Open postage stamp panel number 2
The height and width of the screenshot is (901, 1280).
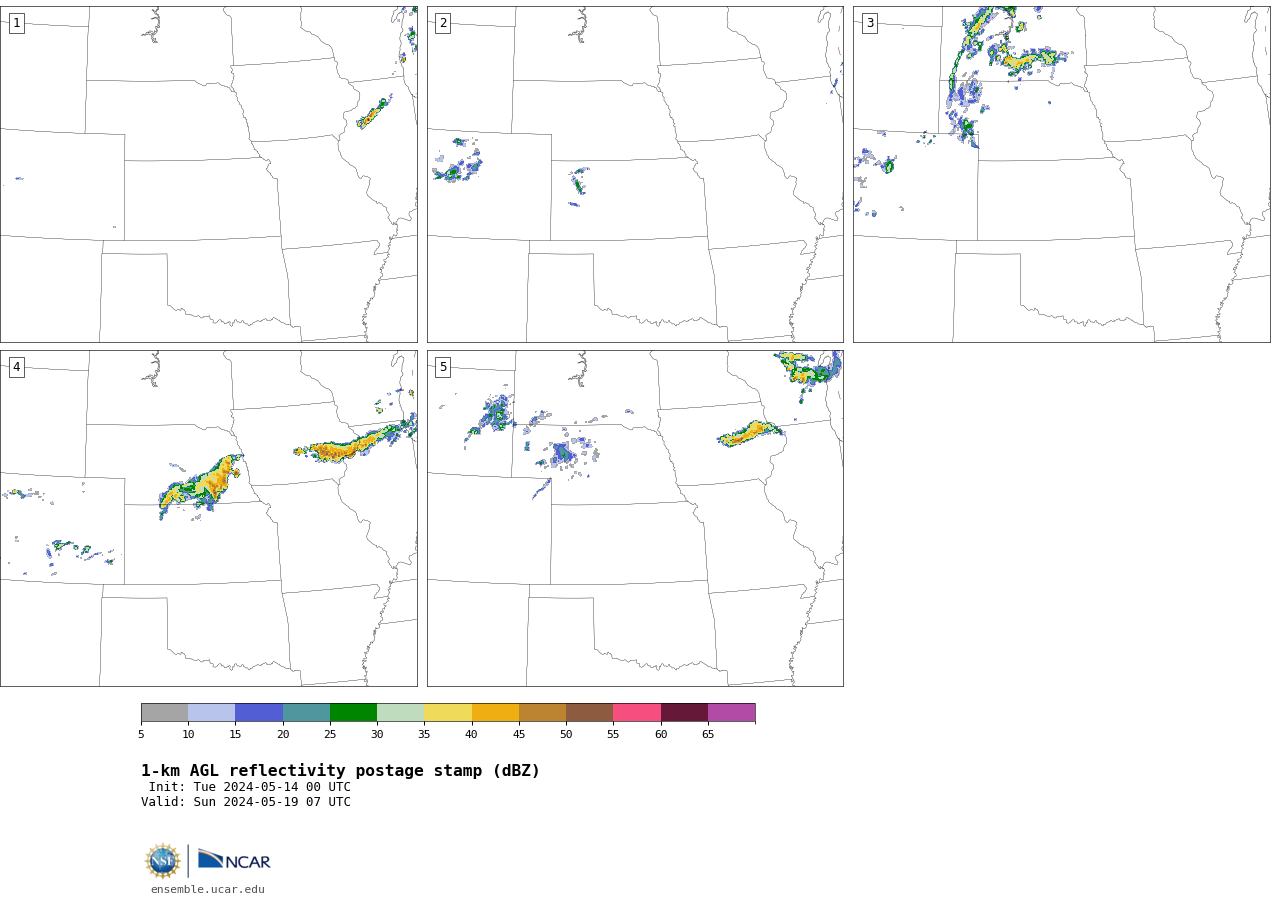click(635, 174)
